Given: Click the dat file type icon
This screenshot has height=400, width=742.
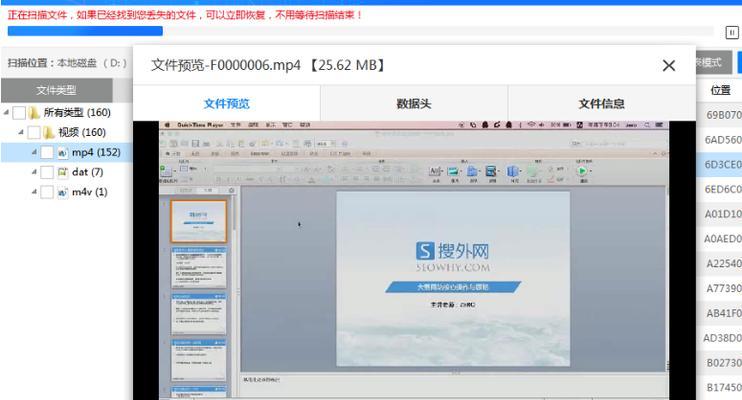Looking at the screenshot, I should click(62, 172).
